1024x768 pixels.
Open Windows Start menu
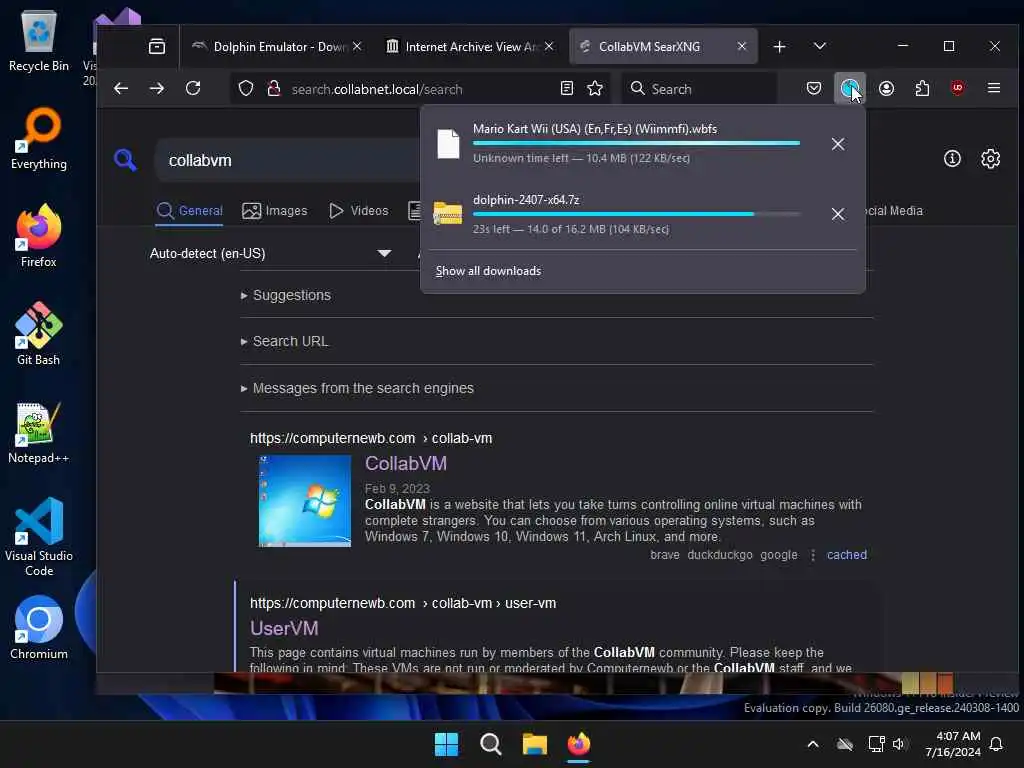pos(447,744)
